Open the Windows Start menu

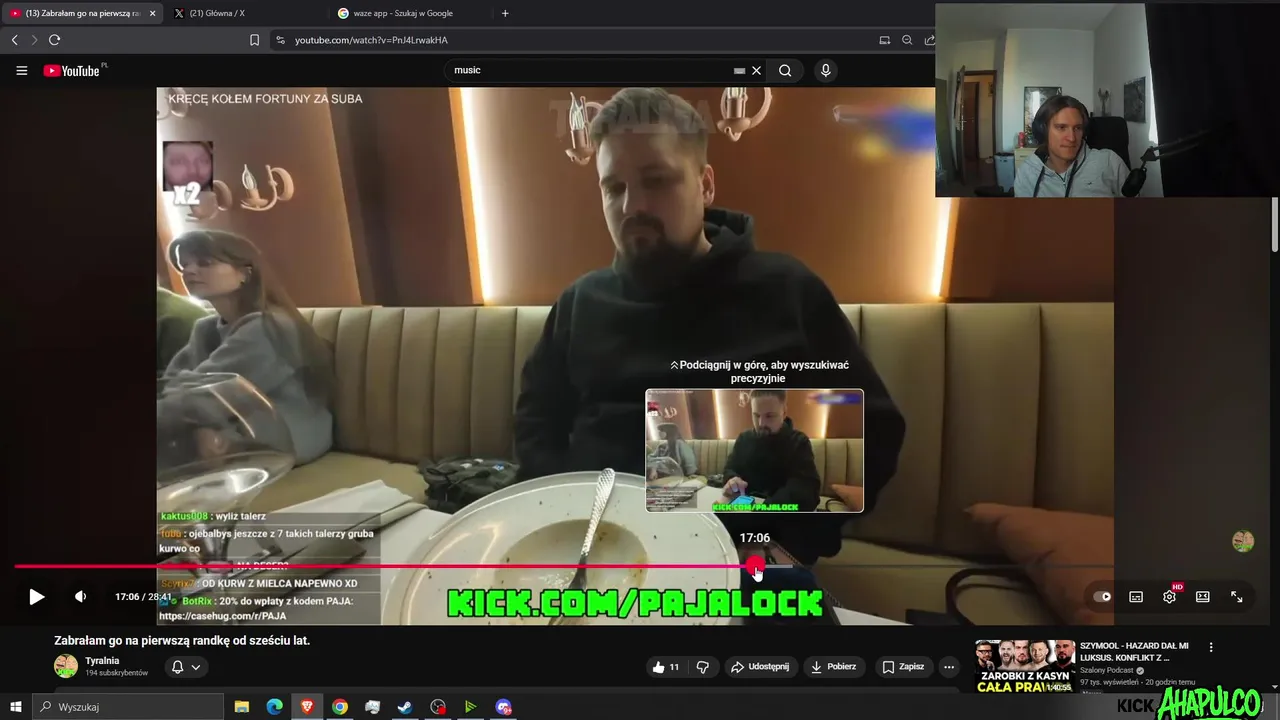coord(15,707)
